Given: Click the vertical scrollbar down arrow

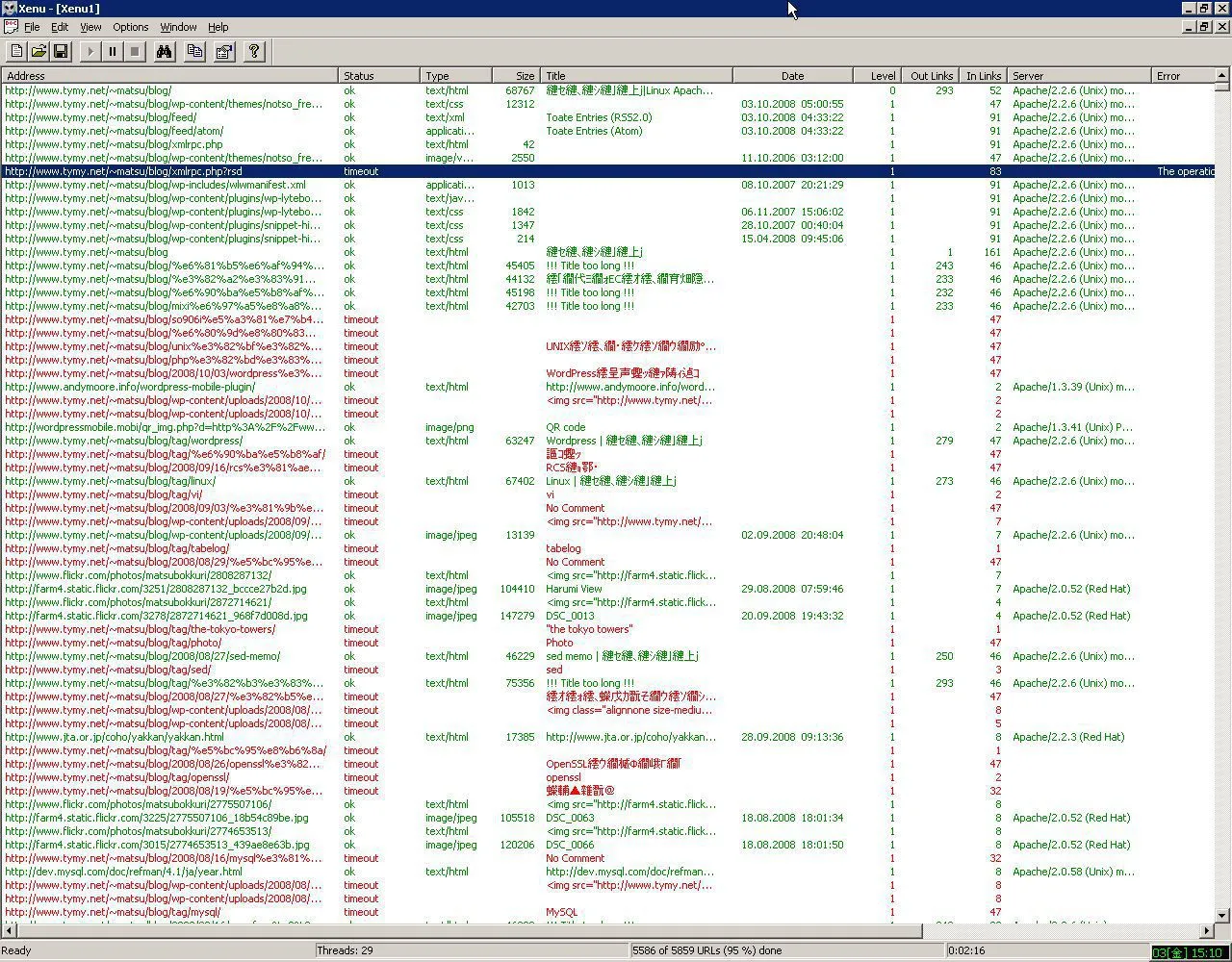Looking at the screenshot, I should 1222,916.
